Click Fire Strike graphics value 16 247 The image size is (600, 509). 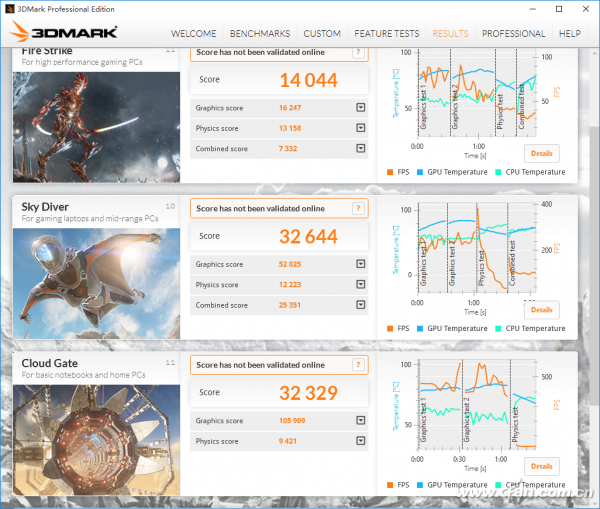click(x=290, y=108)
